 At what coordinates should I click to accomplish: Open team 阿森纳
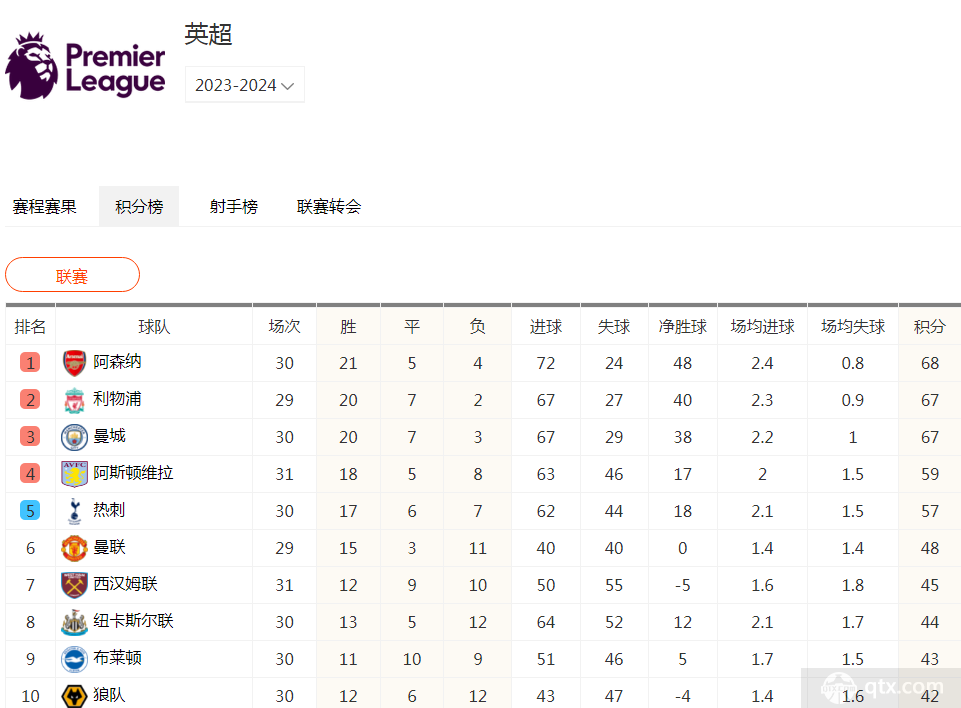[x=117, y=362]
